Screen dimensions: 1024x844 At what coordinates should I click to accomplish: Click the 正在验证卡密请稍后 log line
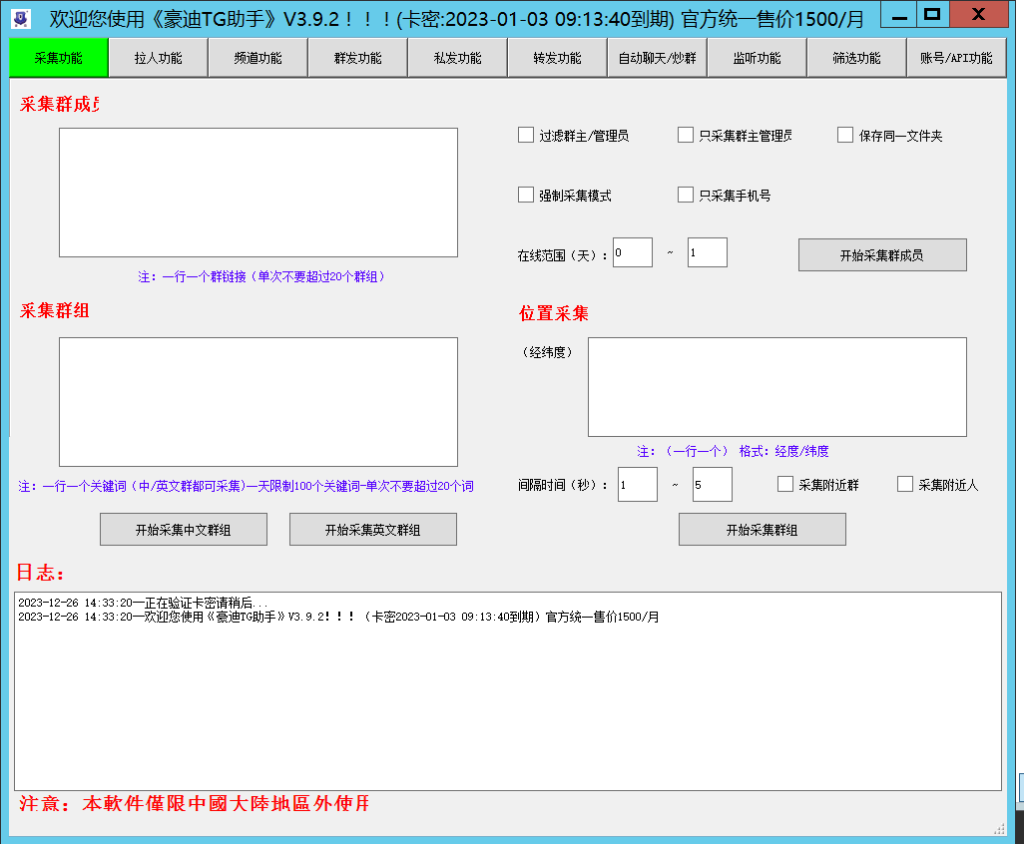point(143,603)
